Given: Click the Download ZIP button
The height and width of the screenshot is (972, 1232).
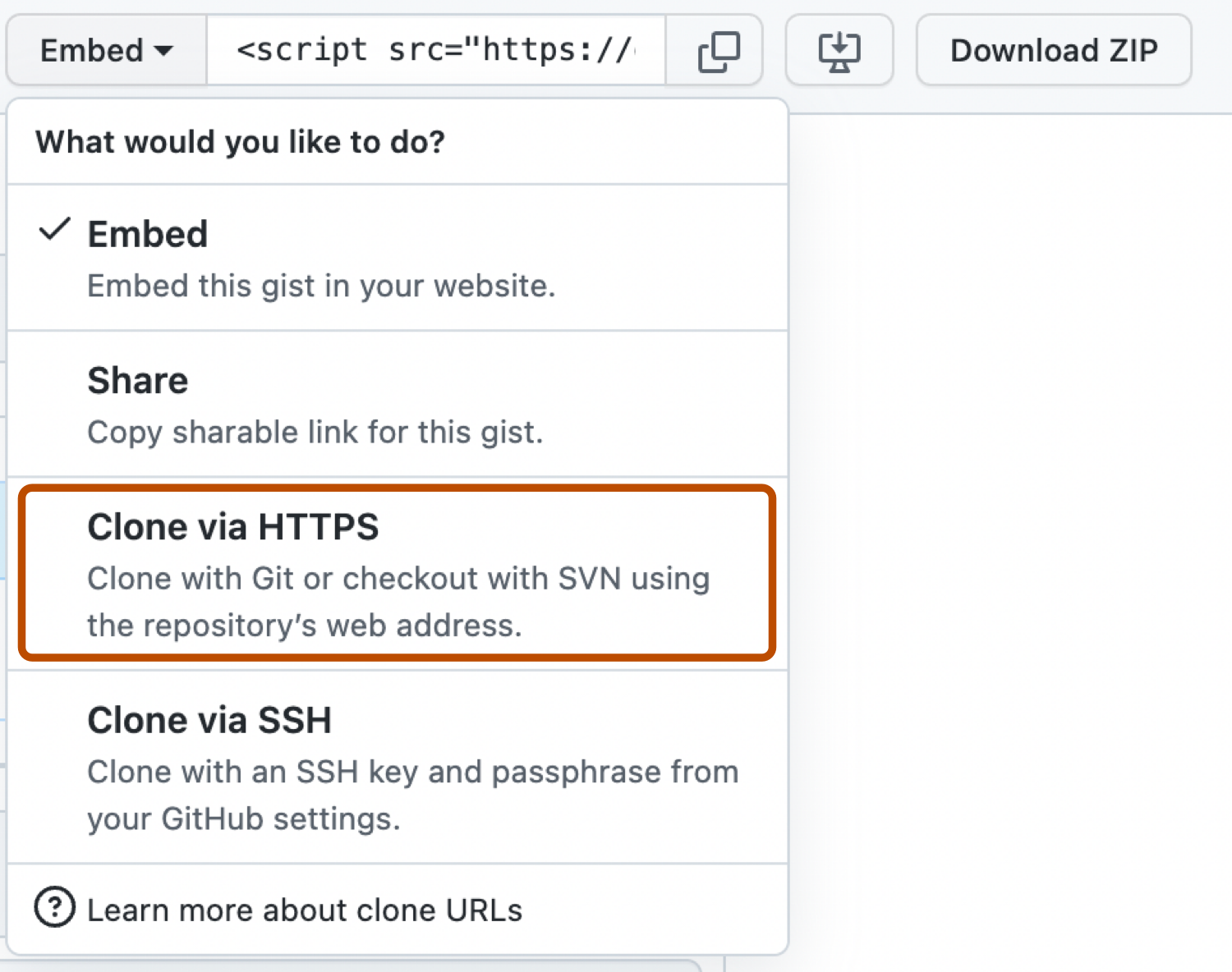Looking at the screenshot, I should [1053, 50].
